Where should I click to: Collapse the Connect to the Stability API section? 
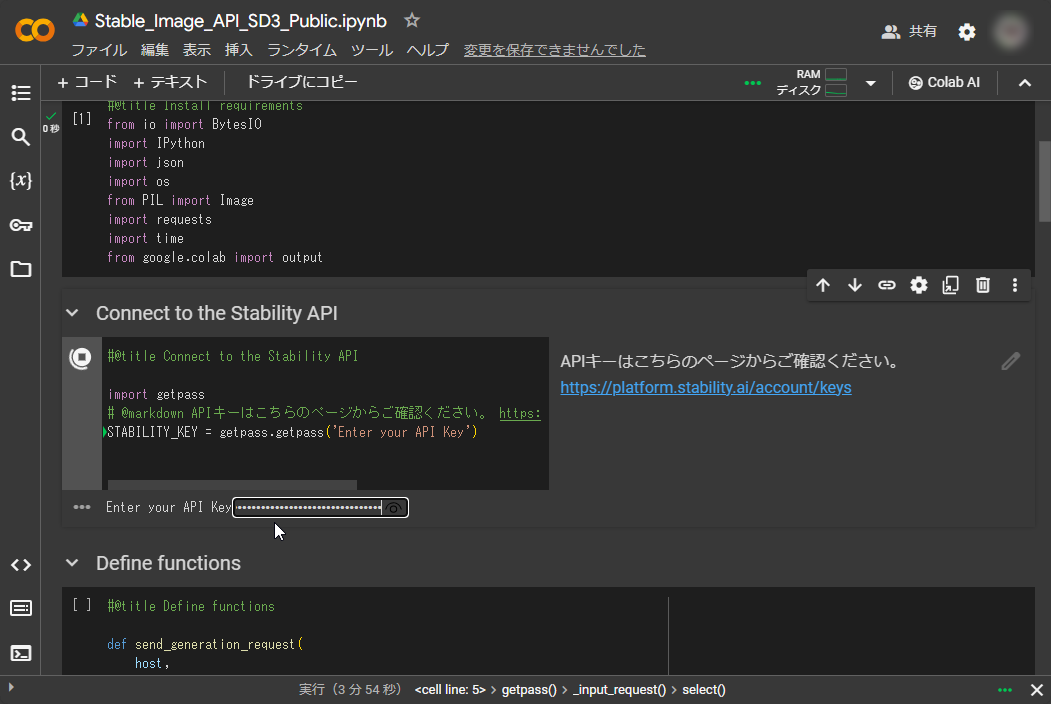click(x=71, y=313)
